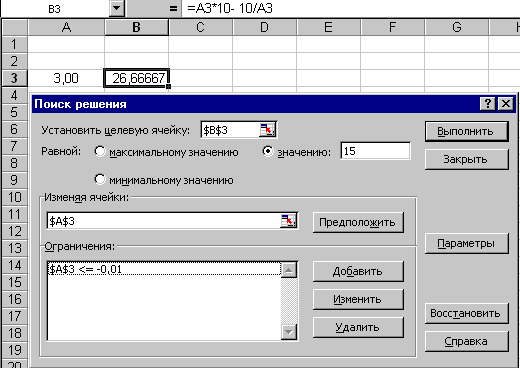Select cell B3 containing 26,66667
520x368 pixels.
click(137, 78)
